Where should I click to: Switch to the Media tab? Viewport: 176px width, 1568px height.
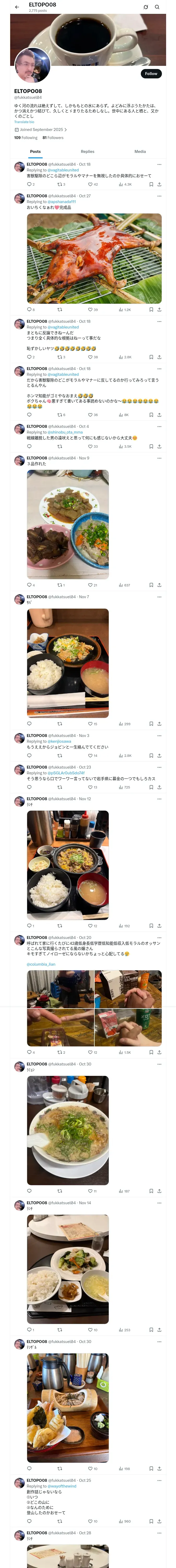[x=140, y=152]
